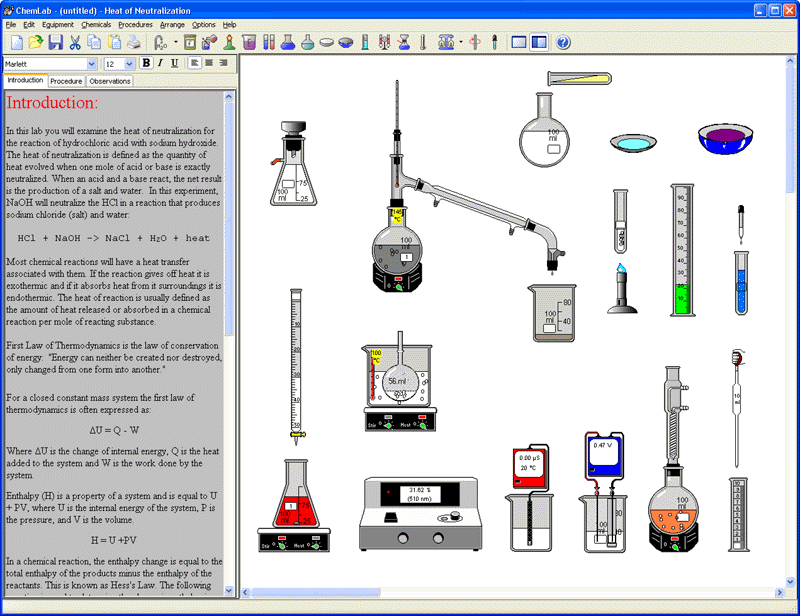Image resolution: width=800 pixels, height=616 pixels.
Task: Click the split-view layout toggle icon
Action: (537, 42)
